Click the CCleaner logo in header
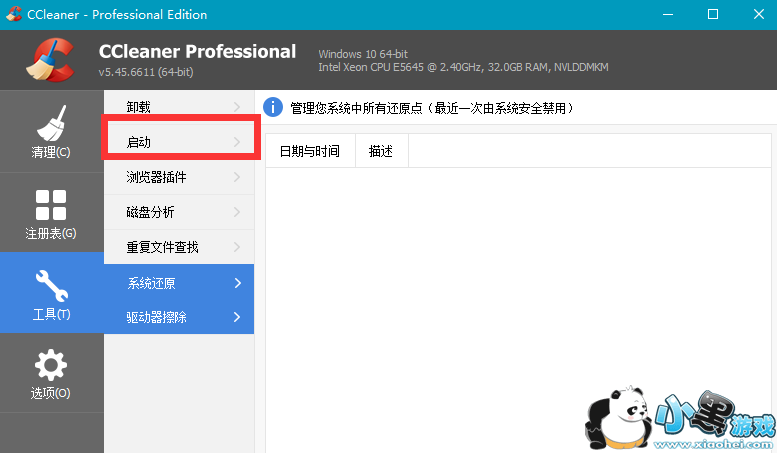Screen dimensions: 777x453 (x=50, y=60)
